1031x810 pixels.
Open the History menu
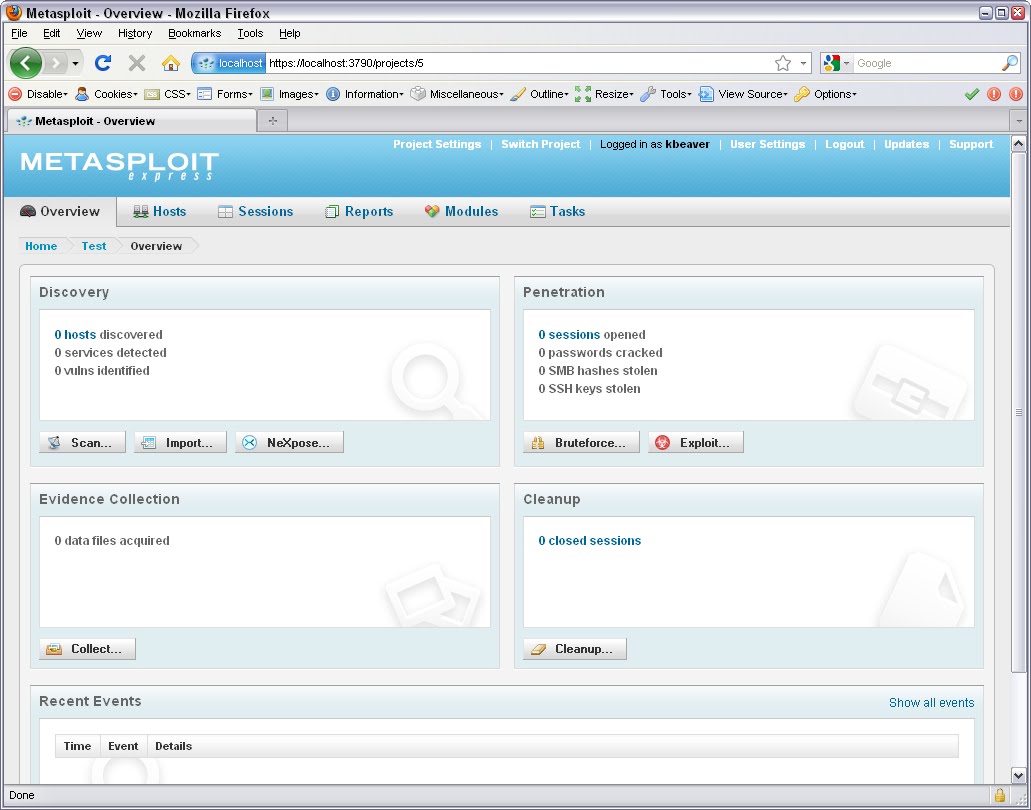[x=135, y=33]
